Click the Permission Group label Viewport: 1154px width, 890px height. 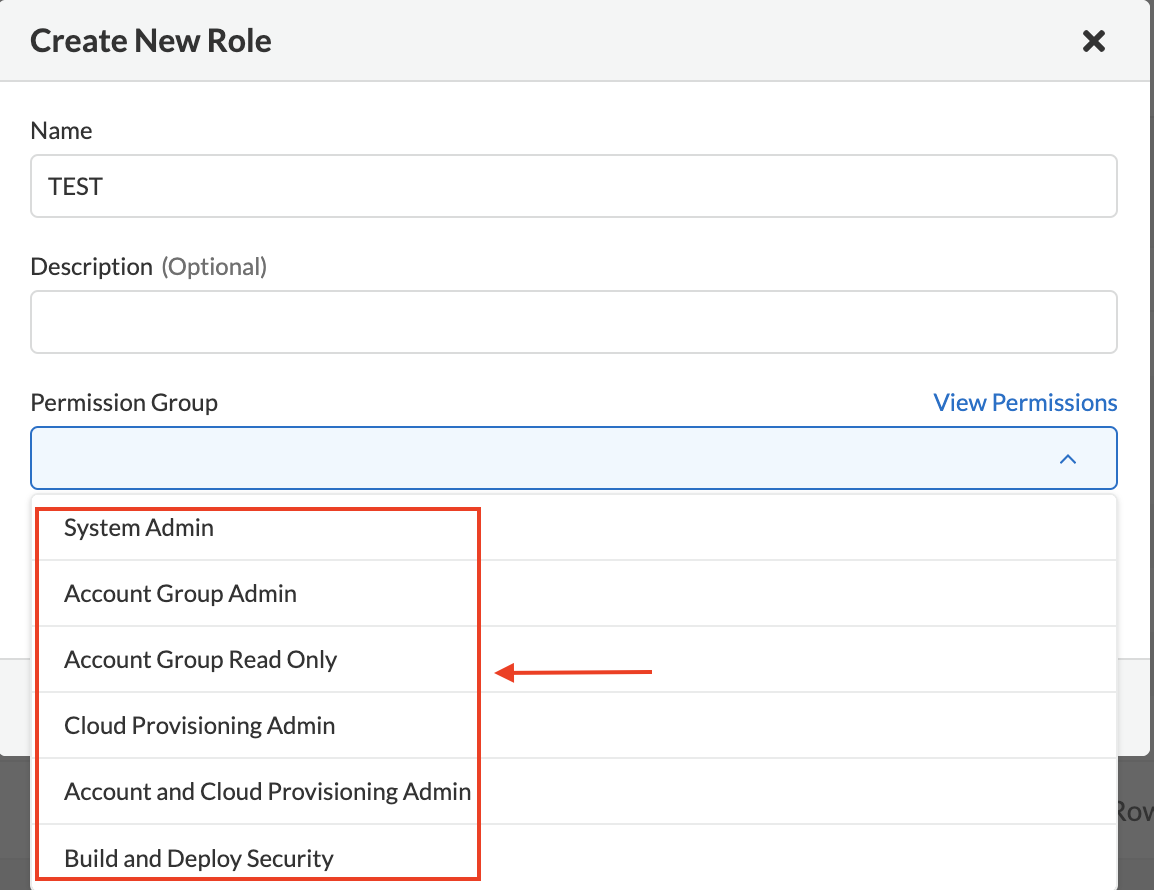[124, 403]
